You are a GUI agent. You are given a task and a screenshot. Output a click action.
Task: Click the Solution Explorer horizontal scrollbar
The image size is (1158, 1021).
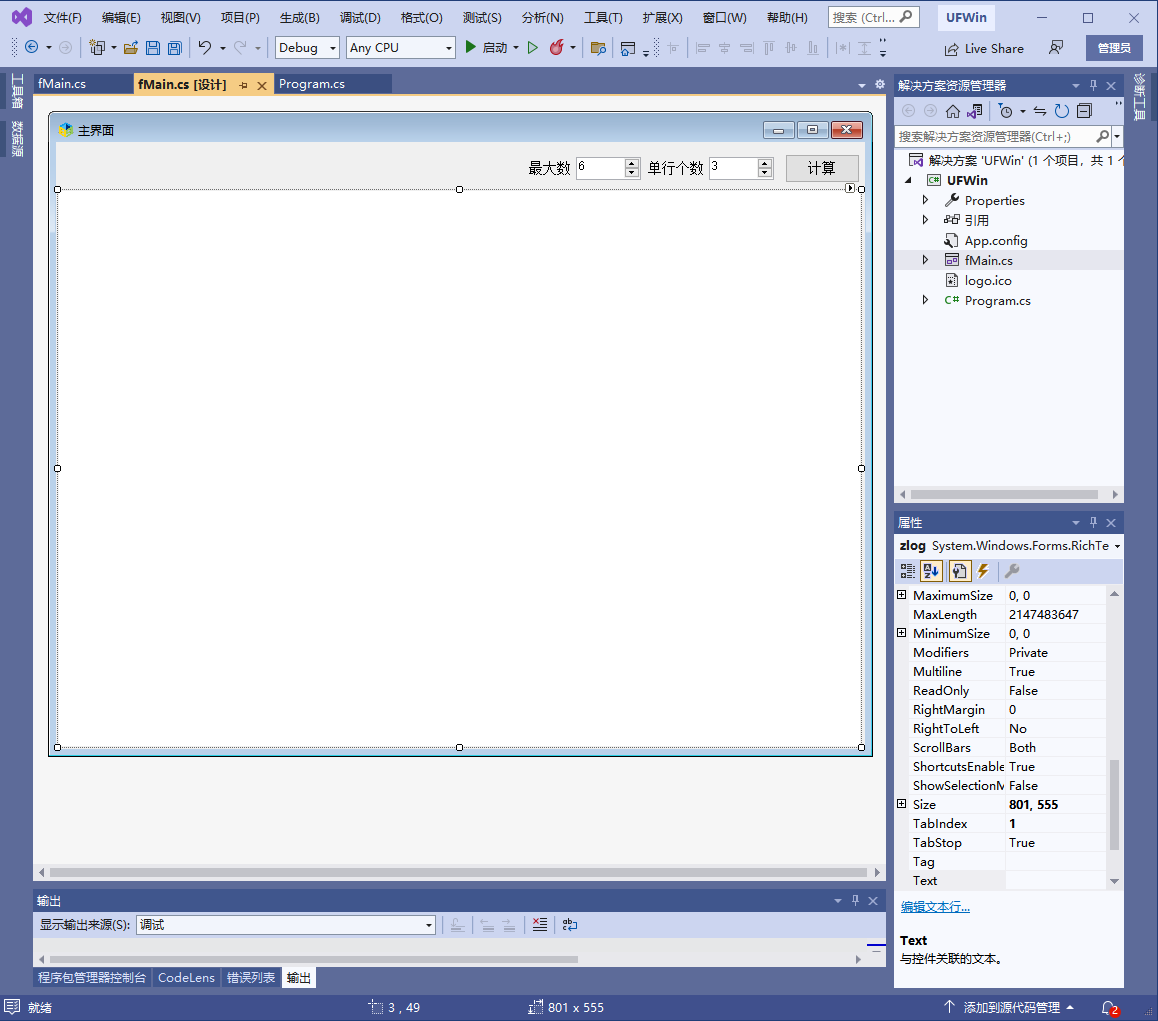(1004, 494)
